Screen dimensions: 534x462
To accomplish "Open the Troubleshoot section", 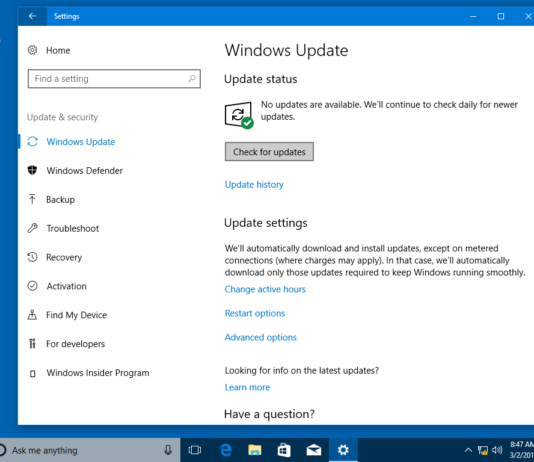I will tap(73, 228).
